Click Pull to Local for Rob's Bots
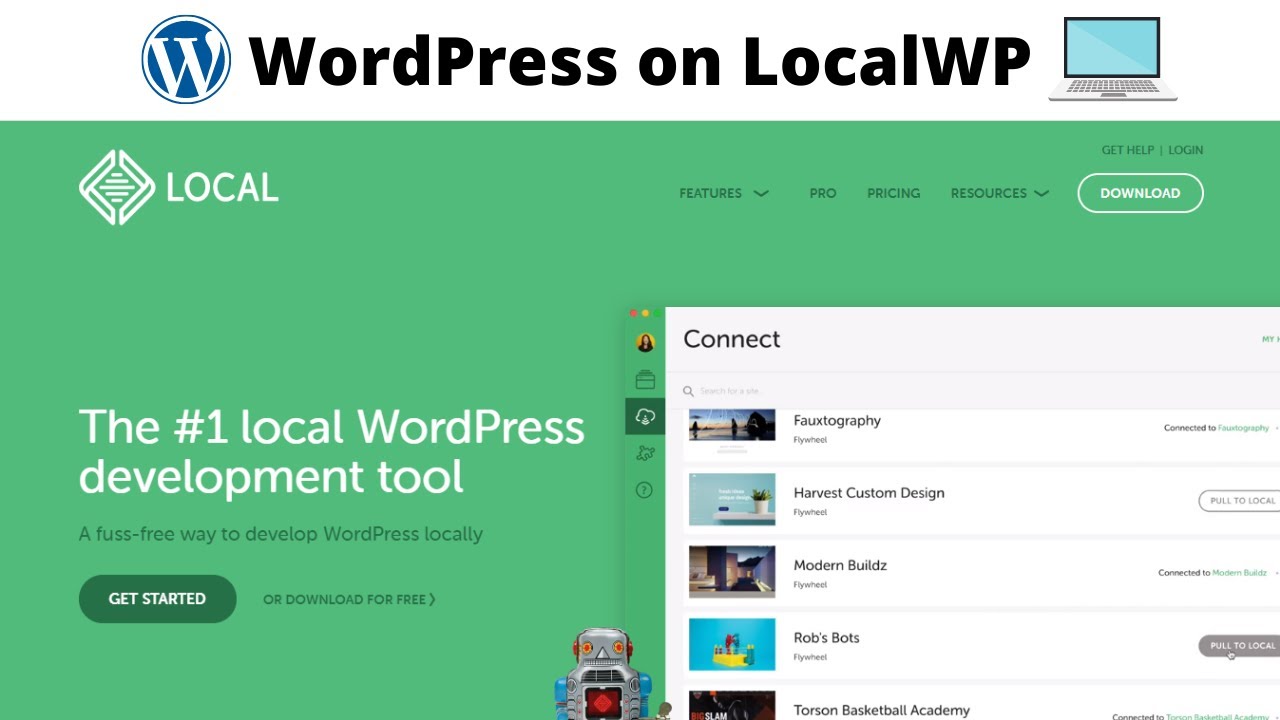 (x=1241, y=645)
